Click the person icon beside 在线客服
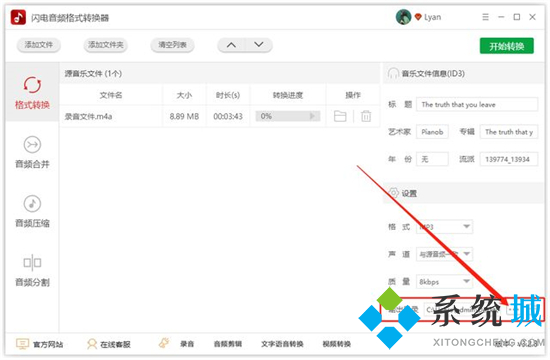550x360 pixels. tap(92, 344)
